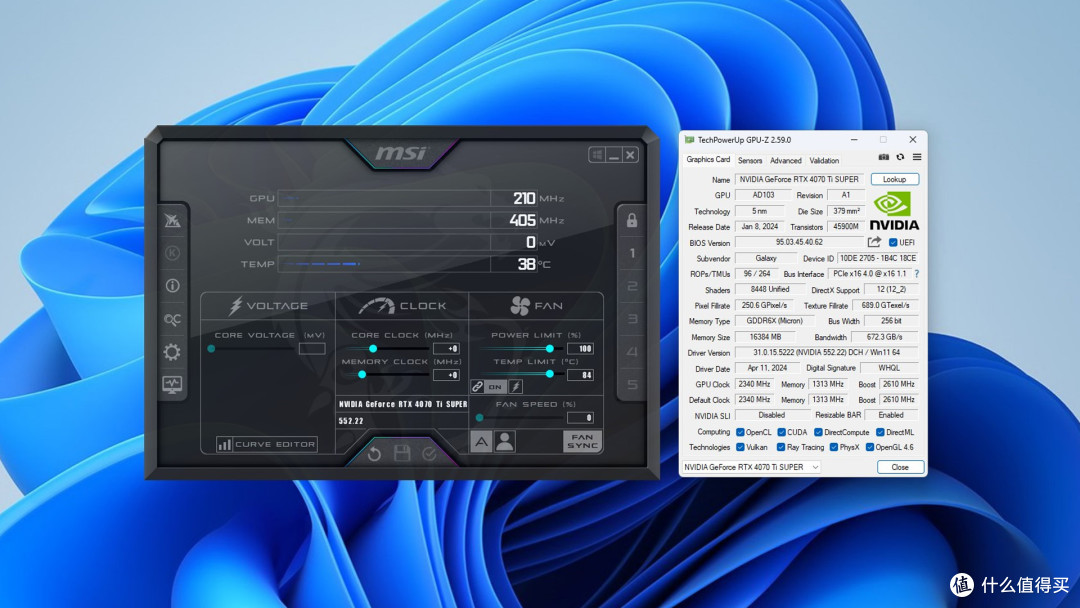The width and height of the screenshot is (1080, 608).
Task: Open the GPU-Z hamburger menu icon
Action: [x=917, y=157]
